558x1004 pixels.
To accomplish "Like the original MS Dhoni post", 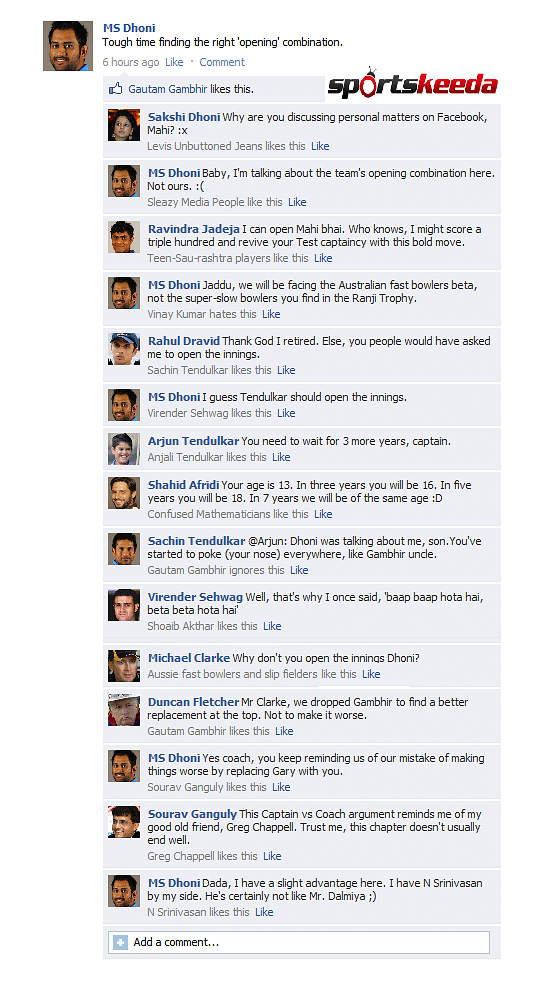I will (x=174, y=62).
